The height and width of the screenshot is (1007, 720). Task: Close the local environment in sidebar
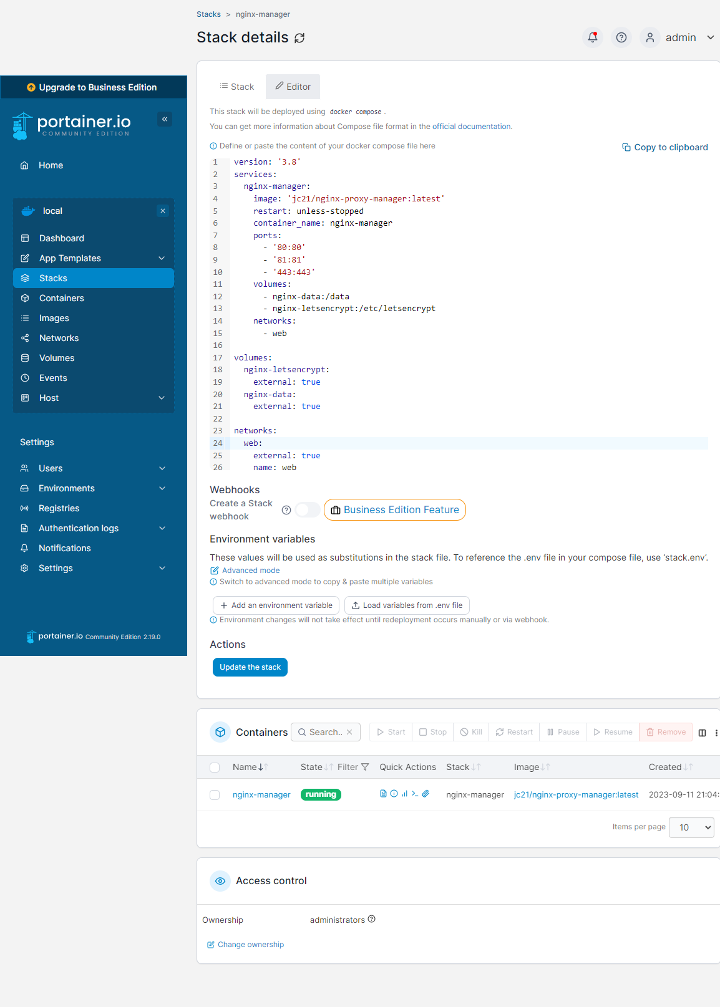point(163,211)
